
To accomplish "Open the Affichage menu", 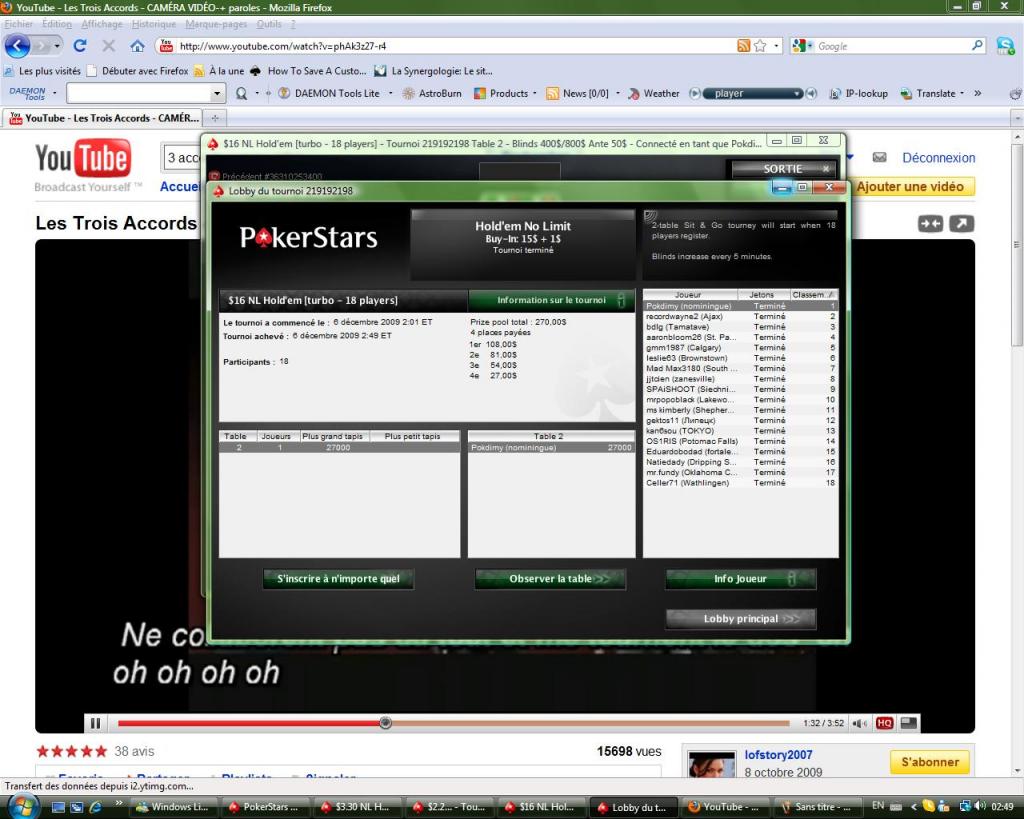I will tap(102, 24).
